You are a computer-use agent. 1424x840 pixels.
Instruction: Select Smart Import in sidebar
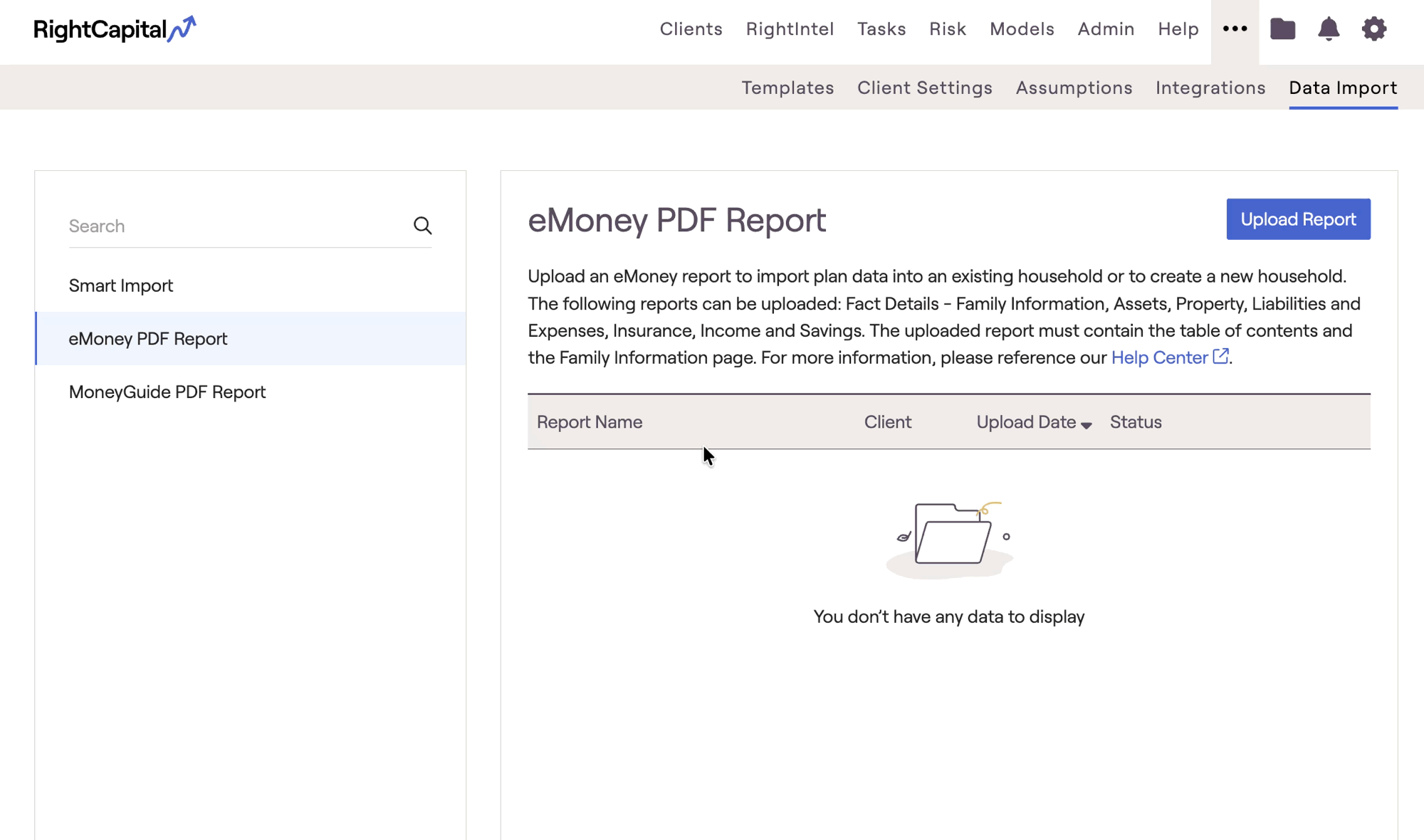coord(121,285)
